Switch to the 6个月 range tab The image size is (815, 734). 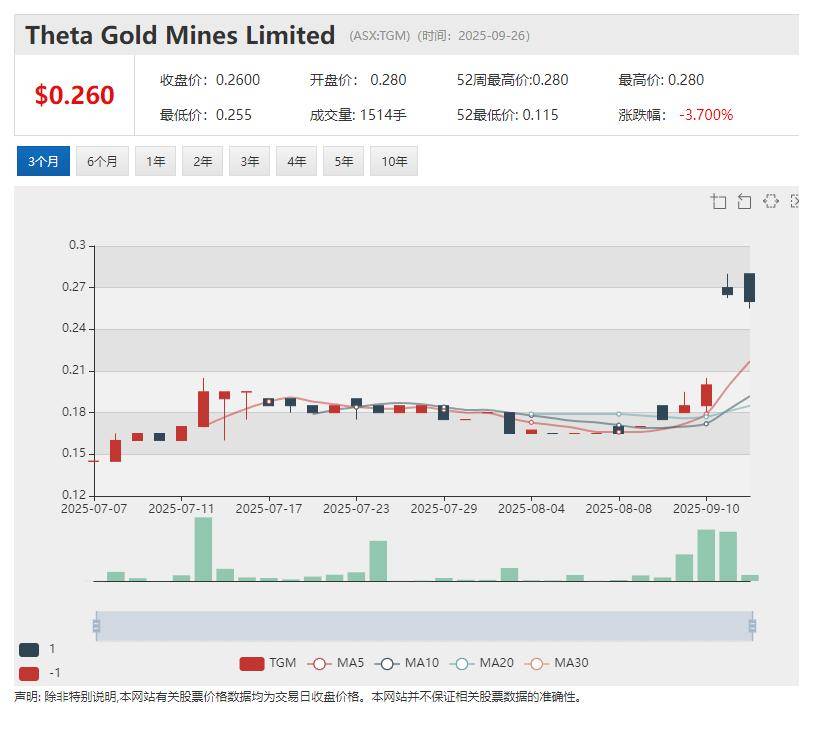click(x=102, y=161)
